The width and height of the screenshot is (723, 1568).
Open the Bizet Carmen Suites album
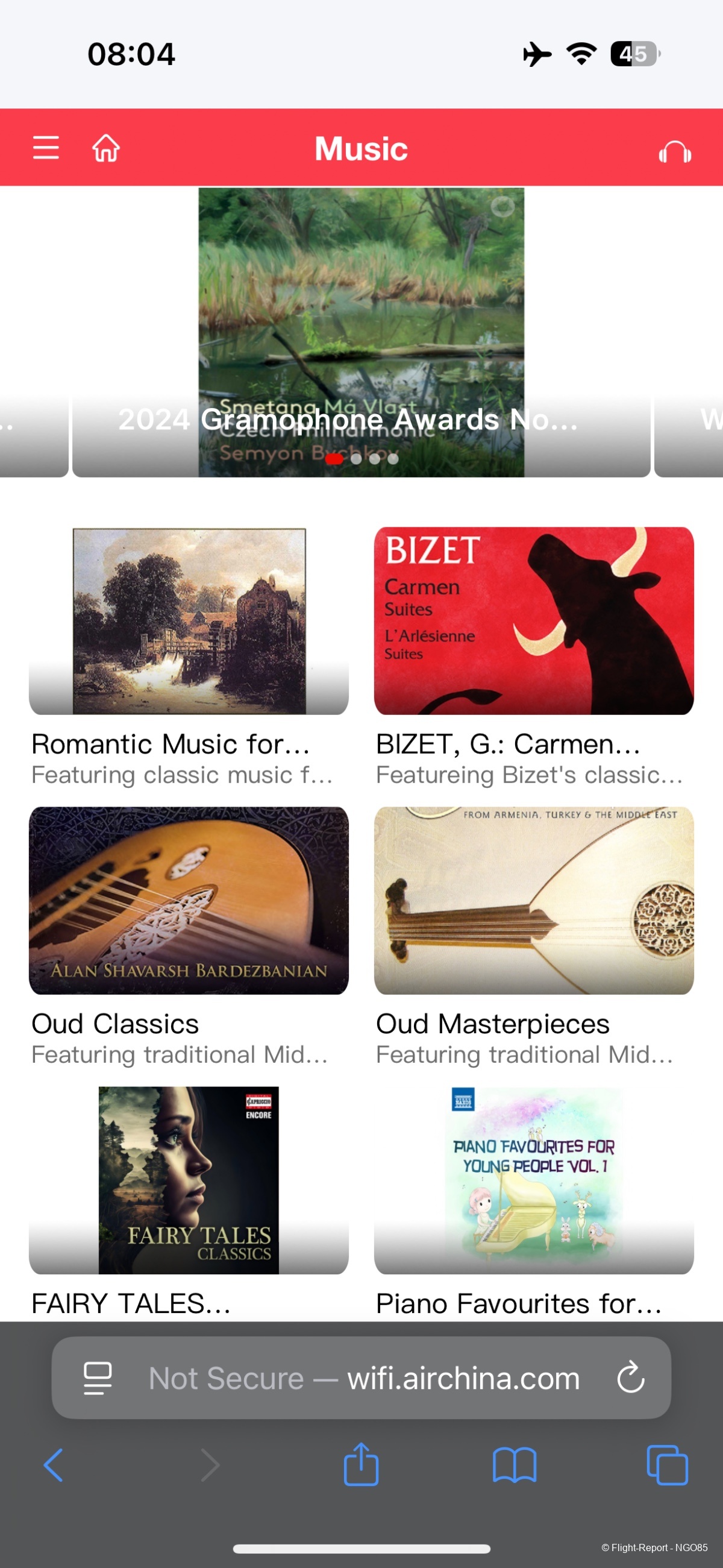(x=534, y=620)
